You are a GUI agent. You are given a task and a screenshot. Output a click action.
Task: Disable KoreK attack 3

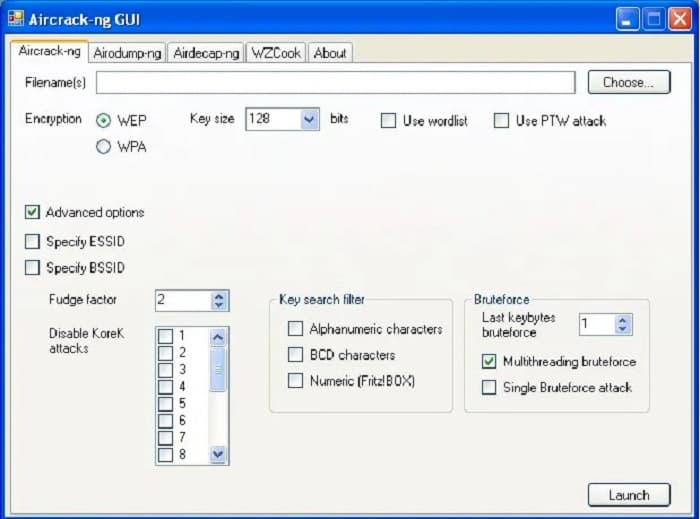(x=166, y=370)
